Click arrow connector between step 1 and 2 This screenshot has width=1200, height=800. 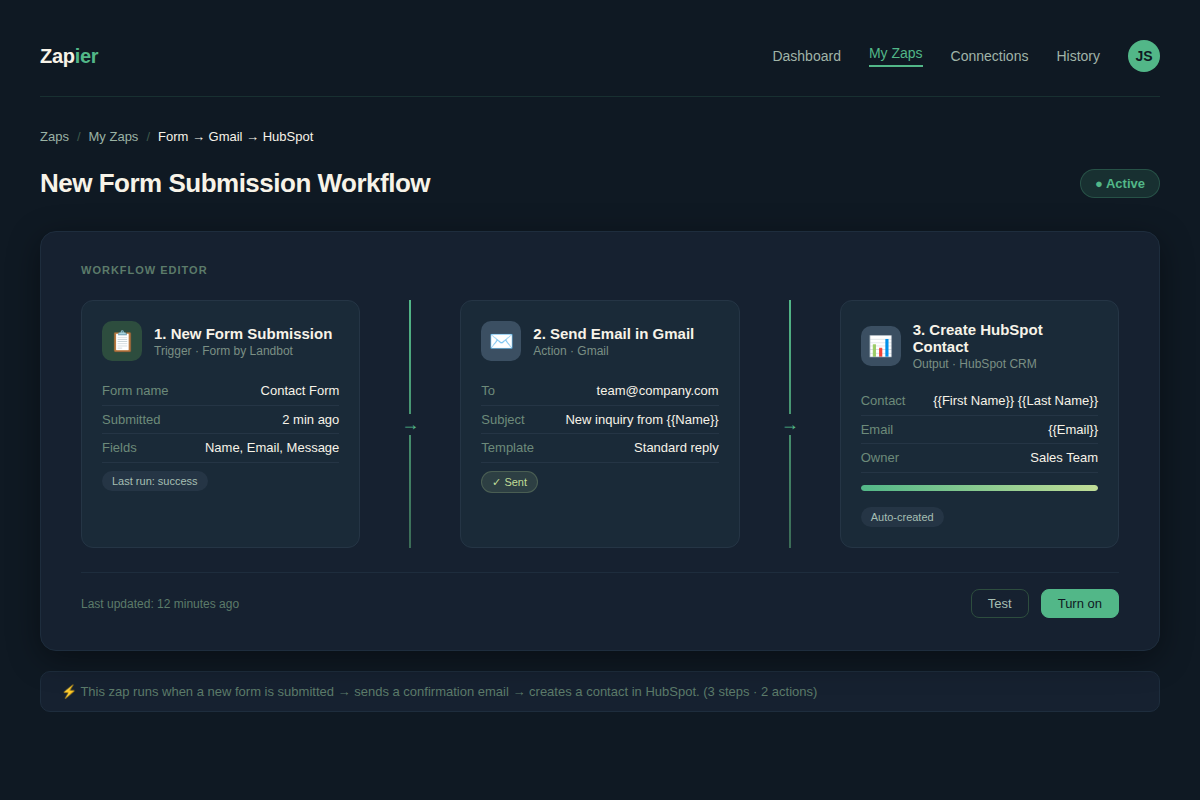click(410, 427)
